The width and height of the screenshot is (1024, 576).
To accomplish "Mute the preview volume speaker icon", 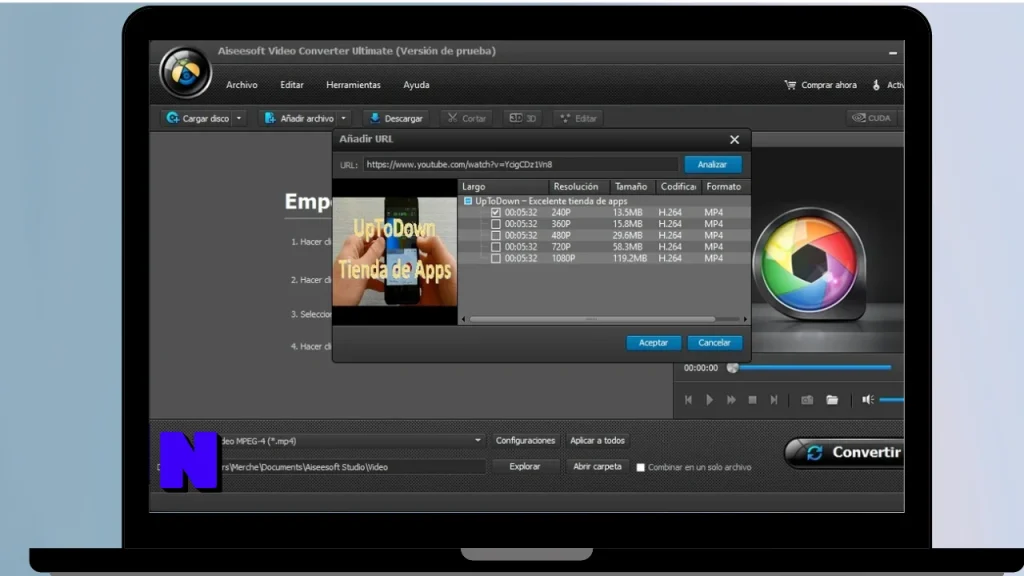I will pos(867,400).
